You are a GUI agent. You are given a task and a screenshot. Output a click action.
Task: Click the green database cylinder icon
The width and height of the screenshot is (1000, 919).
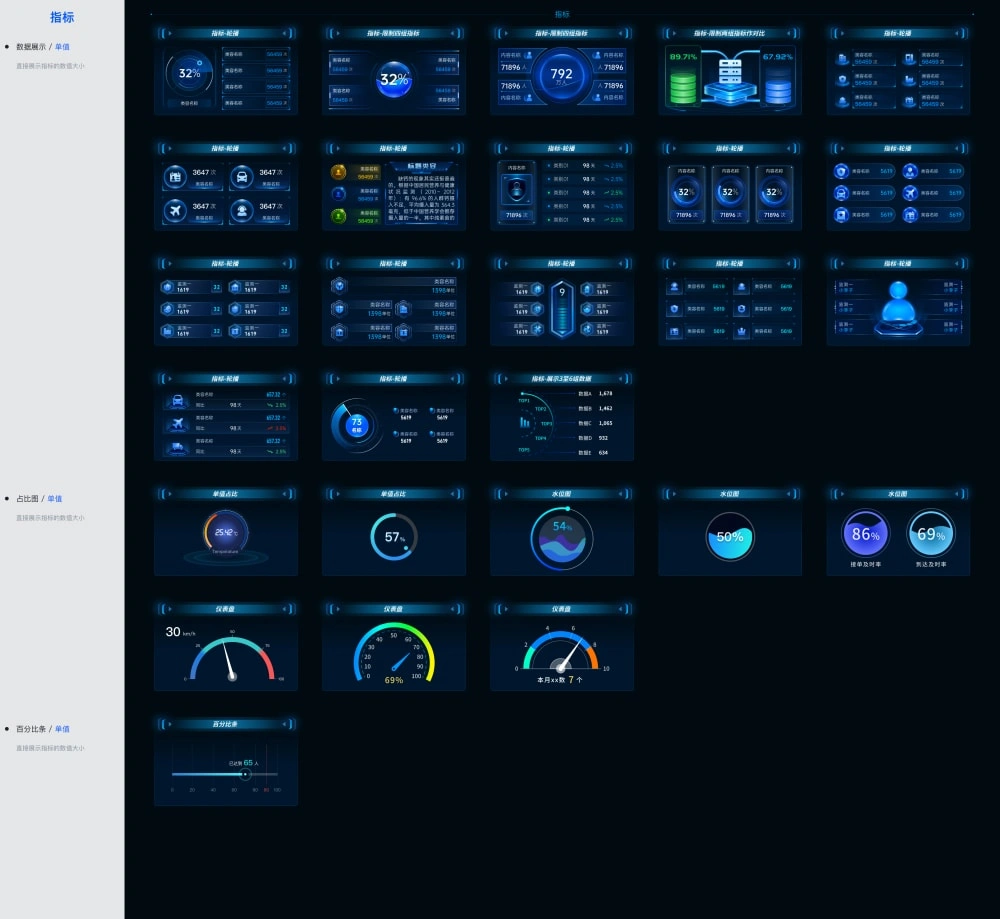[683, 89]
